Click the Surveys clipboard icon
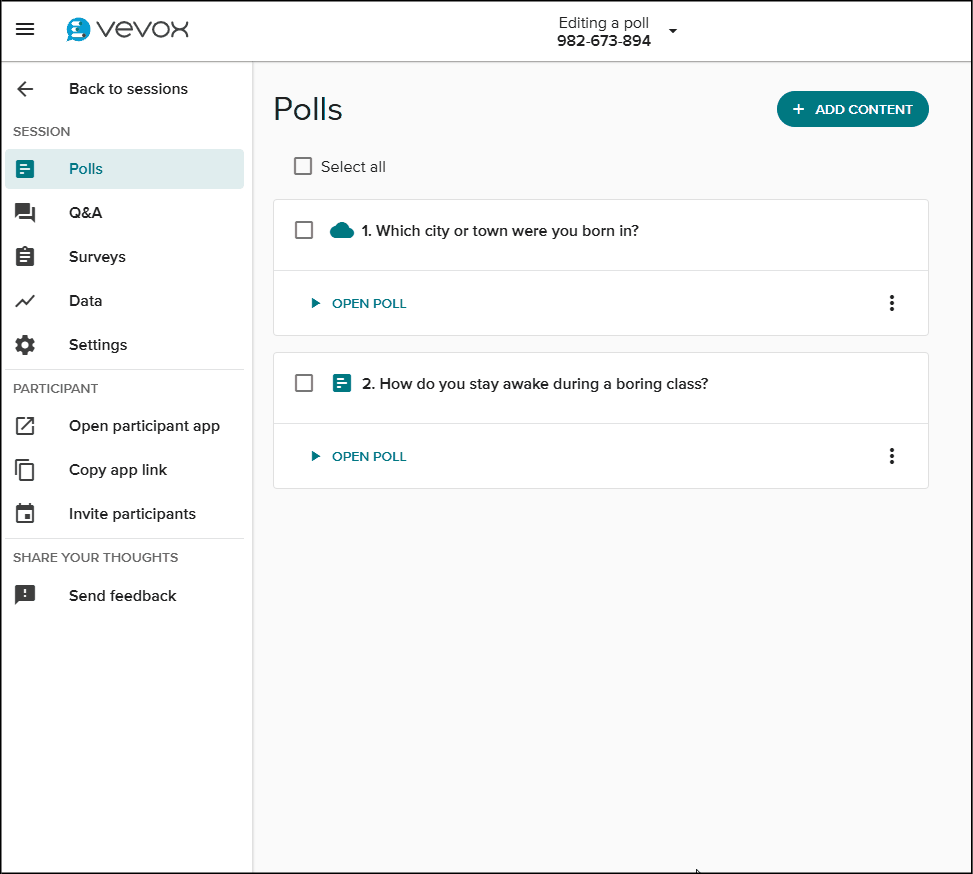 click(x=25, y=257)
